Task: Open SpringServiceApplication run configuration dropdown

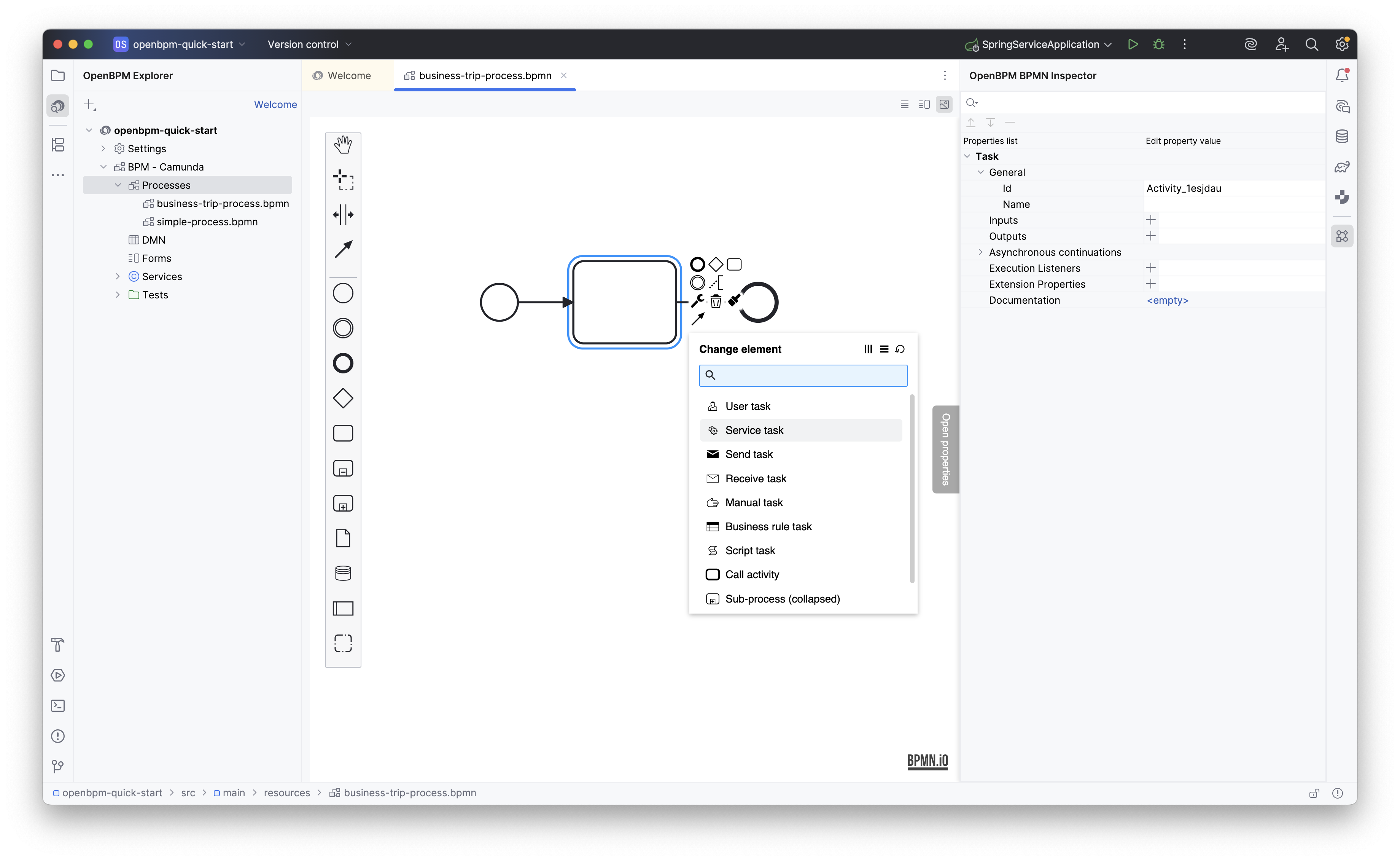Action: tap(1039, 45)
